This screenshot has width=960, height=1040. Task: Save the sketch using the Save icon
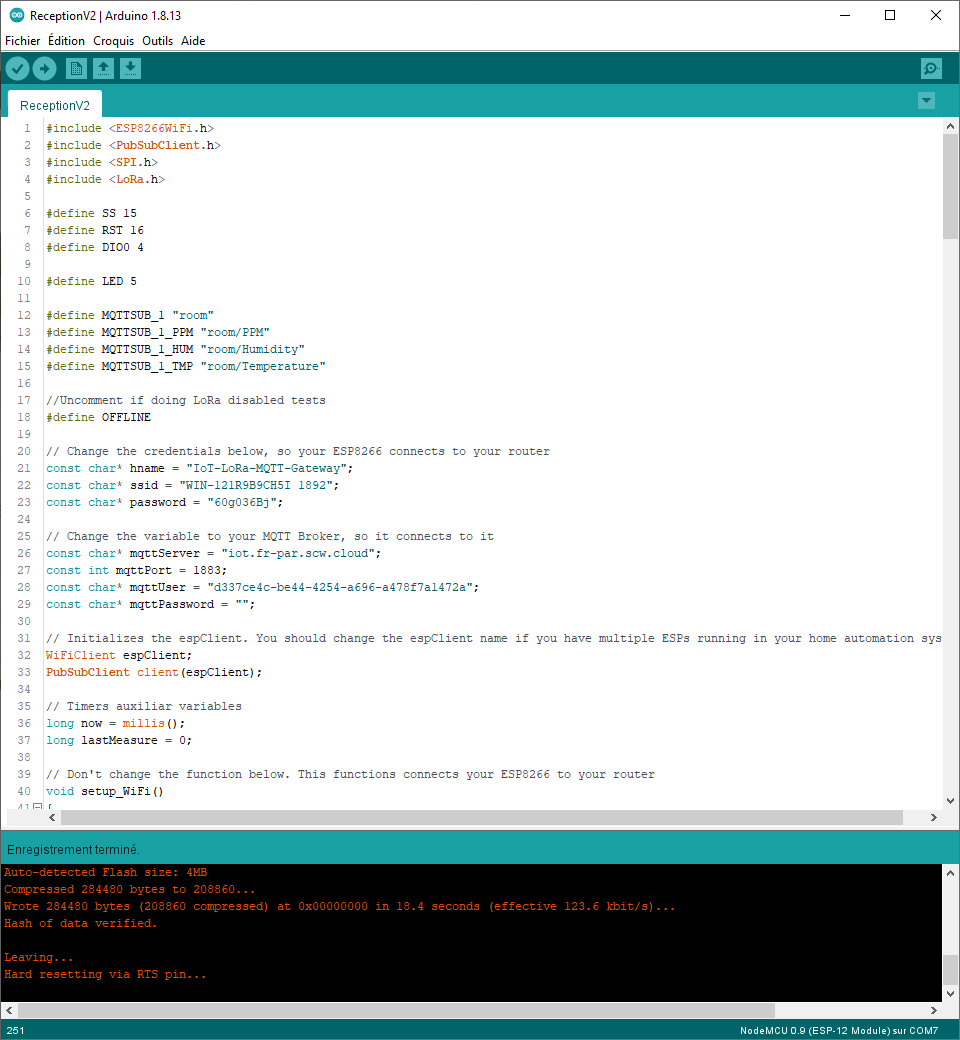[131, 68]
